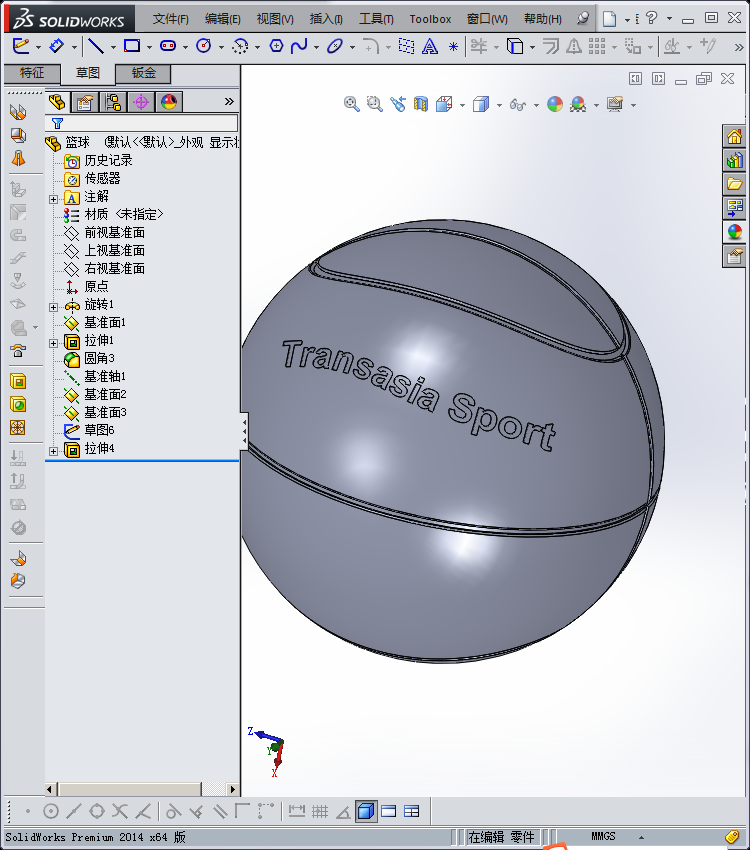Select the Straight Slot tool
Screen dimensions: 750x850
click(x=168, y=46)
